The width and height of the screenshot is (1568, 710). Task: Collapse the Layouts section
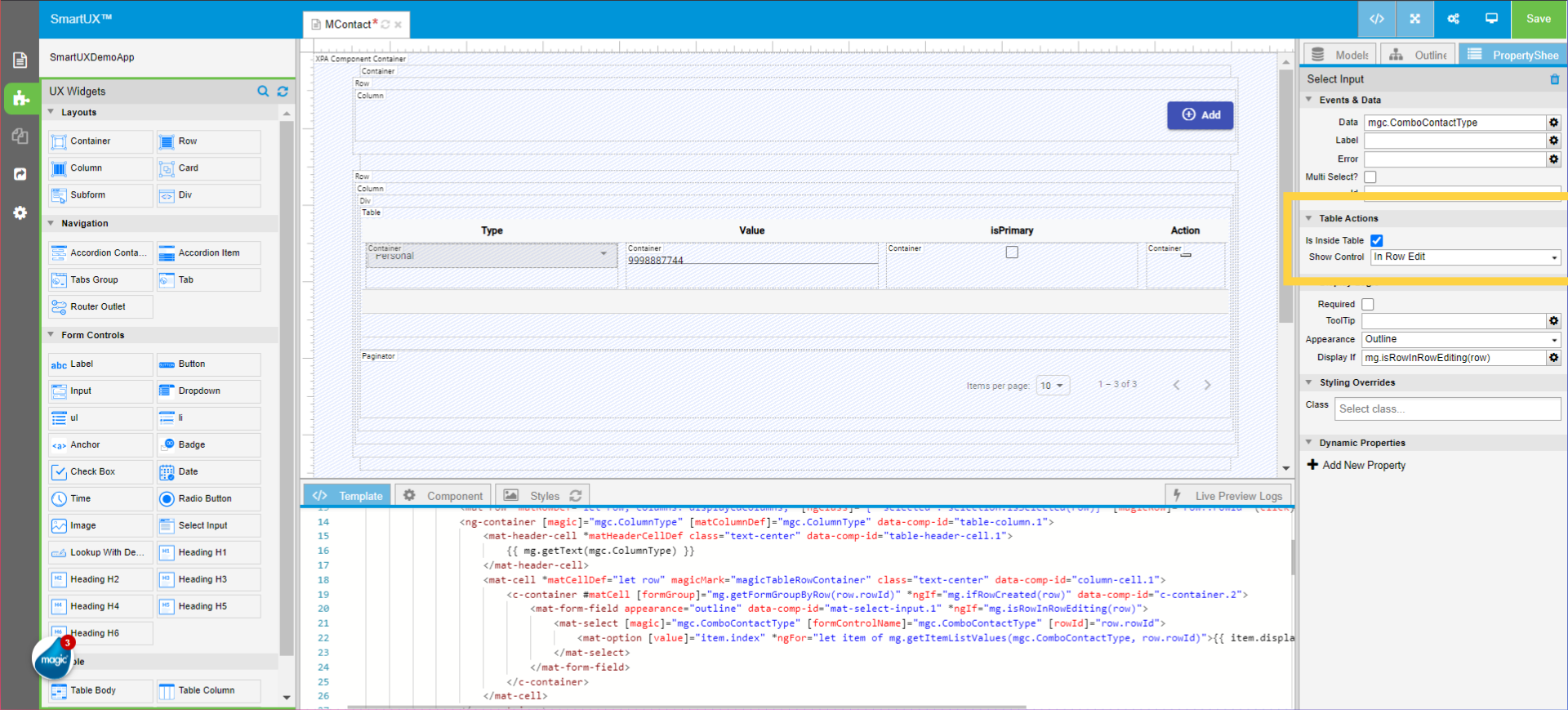(x=51, y=113)
